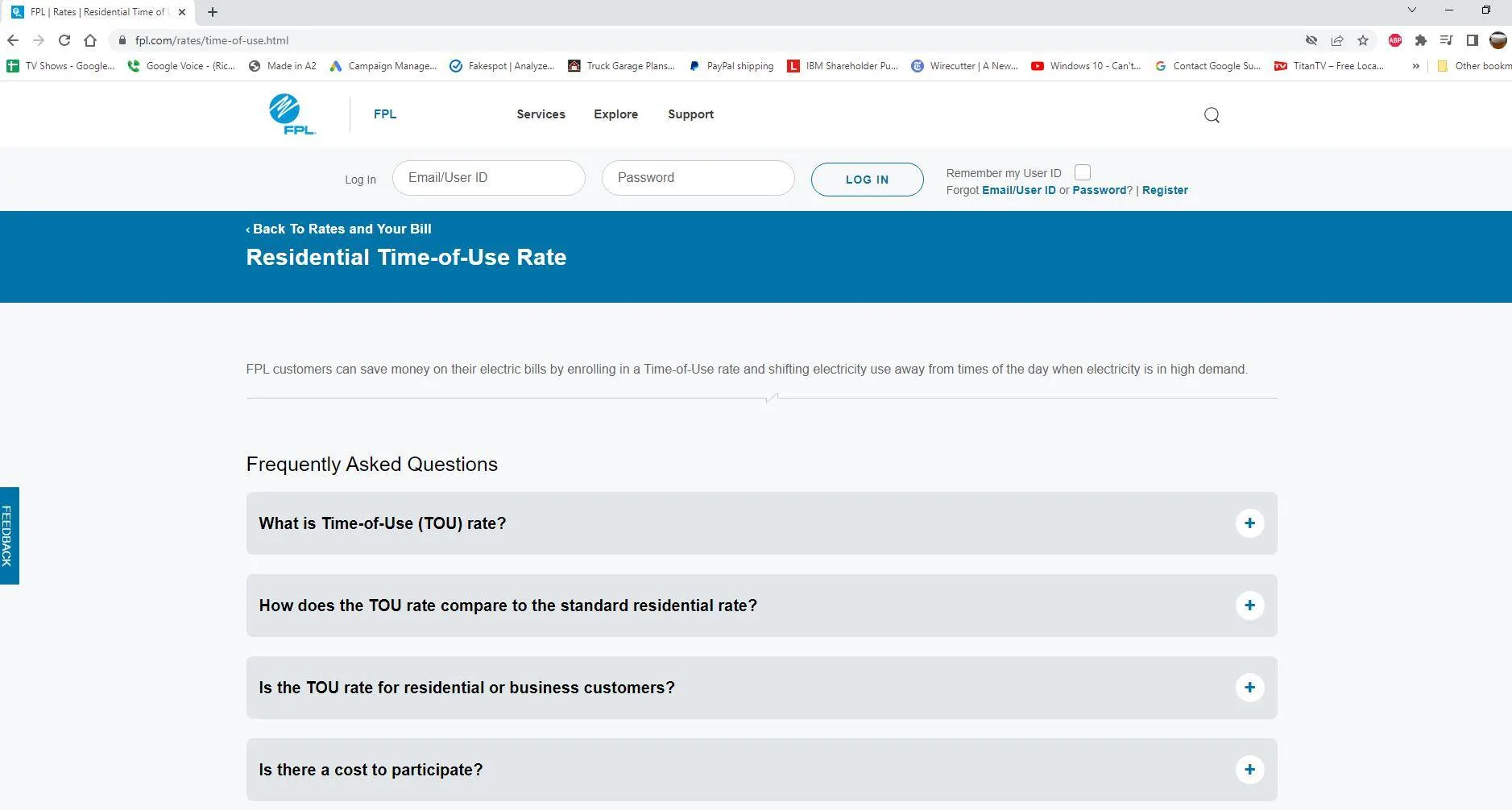Open the tab search dropdown arrow
1512x810 pixels.
pyautogui.click(x=1411, y=10)
